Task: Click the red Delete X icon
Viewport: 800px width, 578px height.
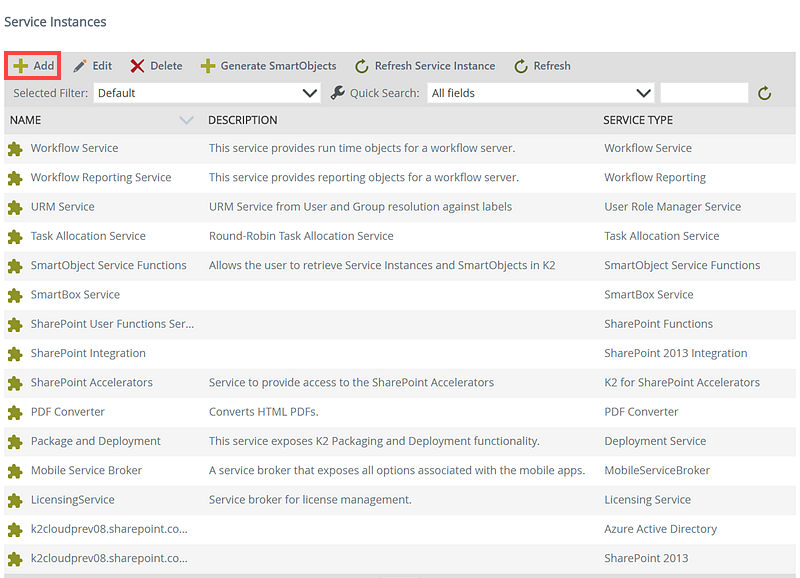Action: pyautogui.click(x=138, y=66)
